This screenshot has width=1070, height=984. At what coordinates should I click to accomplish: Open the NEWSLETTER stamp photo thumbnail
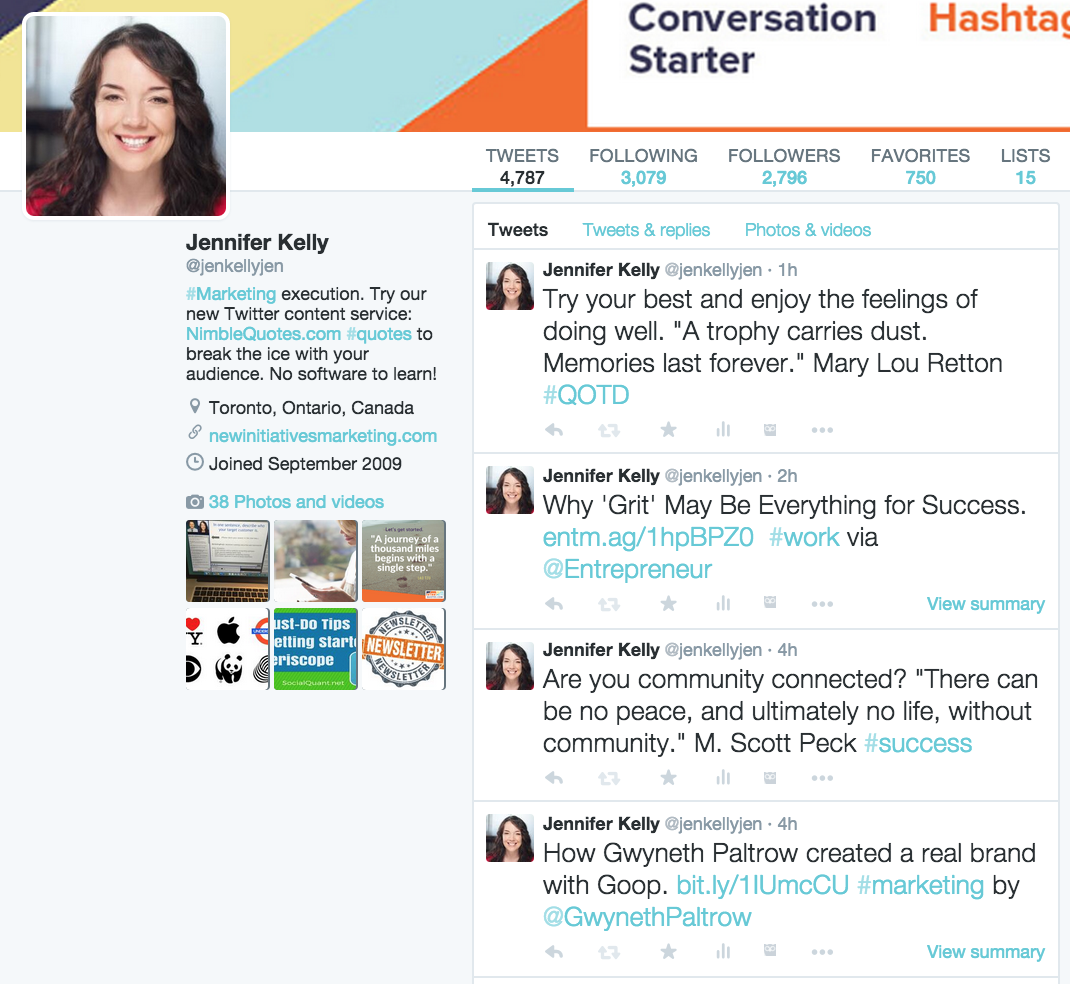click(404, 649)
